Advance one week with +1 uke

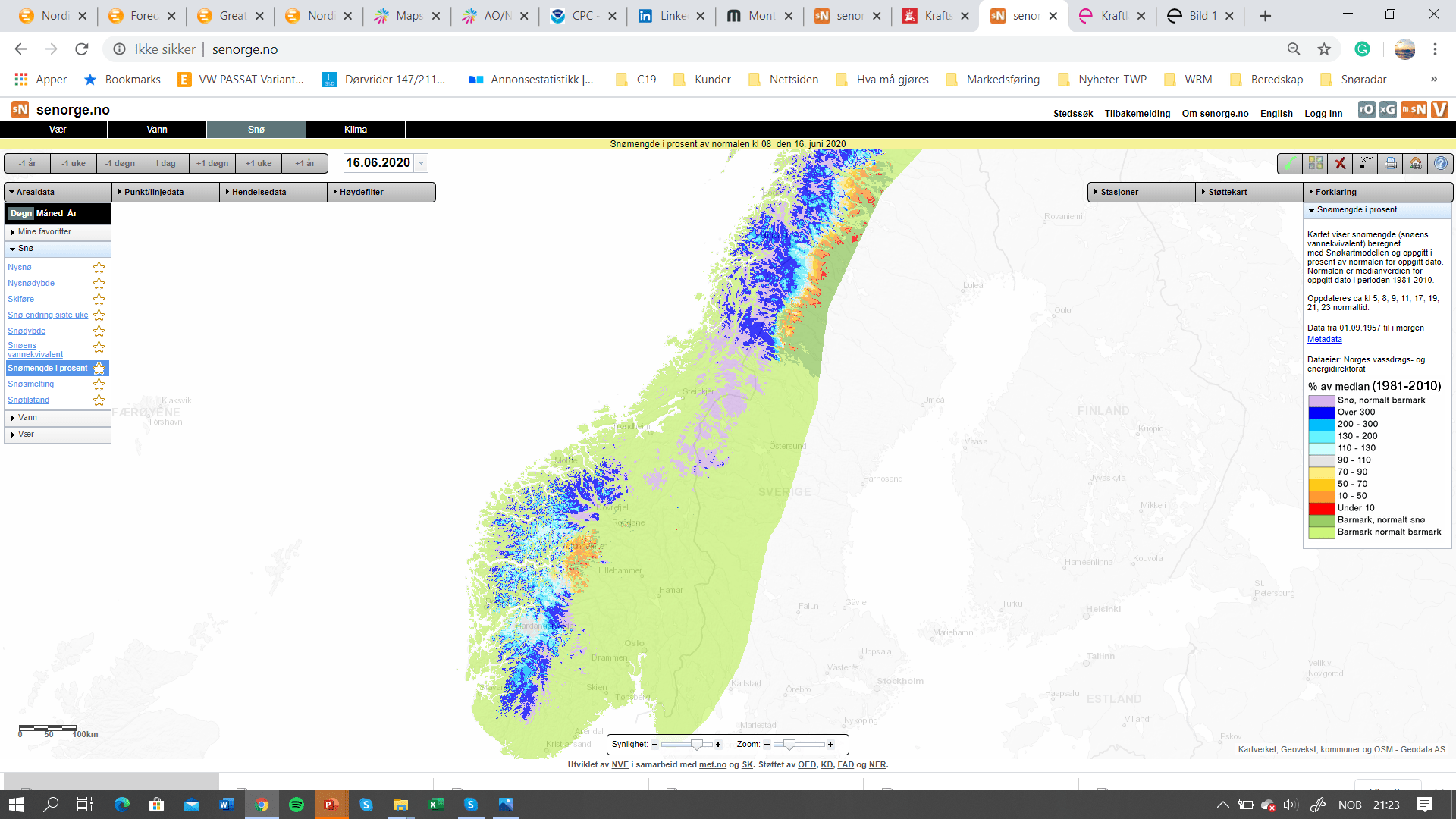pos(259,163)
